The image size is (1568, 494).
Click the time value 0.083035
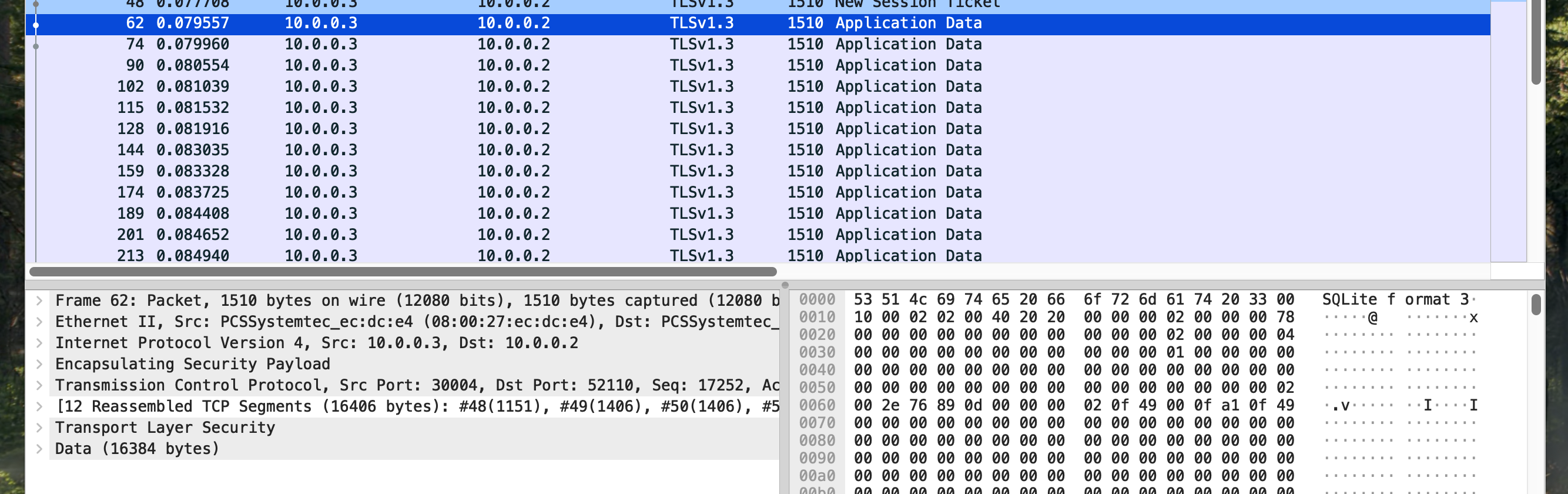click(193, 150)
